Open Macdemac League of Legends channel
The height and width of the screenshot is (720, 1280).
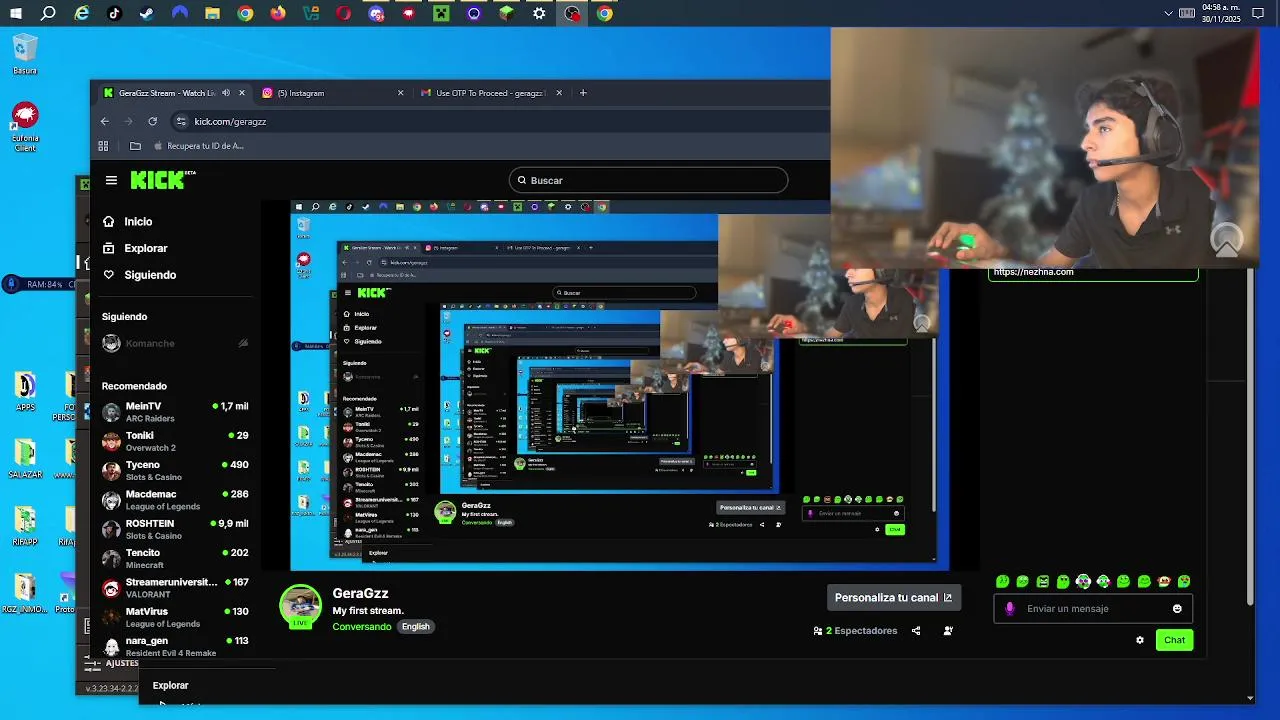[175, 500]
